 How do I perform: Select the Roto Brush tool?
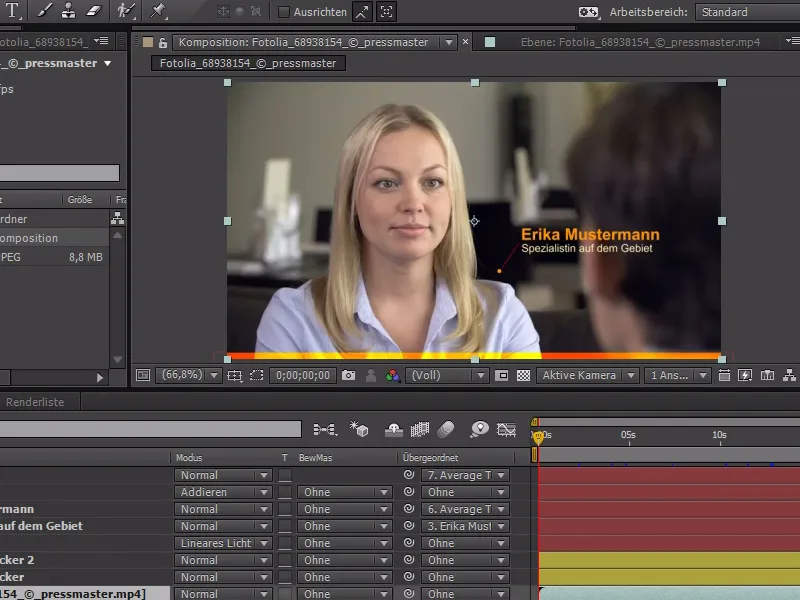[125, 11]
